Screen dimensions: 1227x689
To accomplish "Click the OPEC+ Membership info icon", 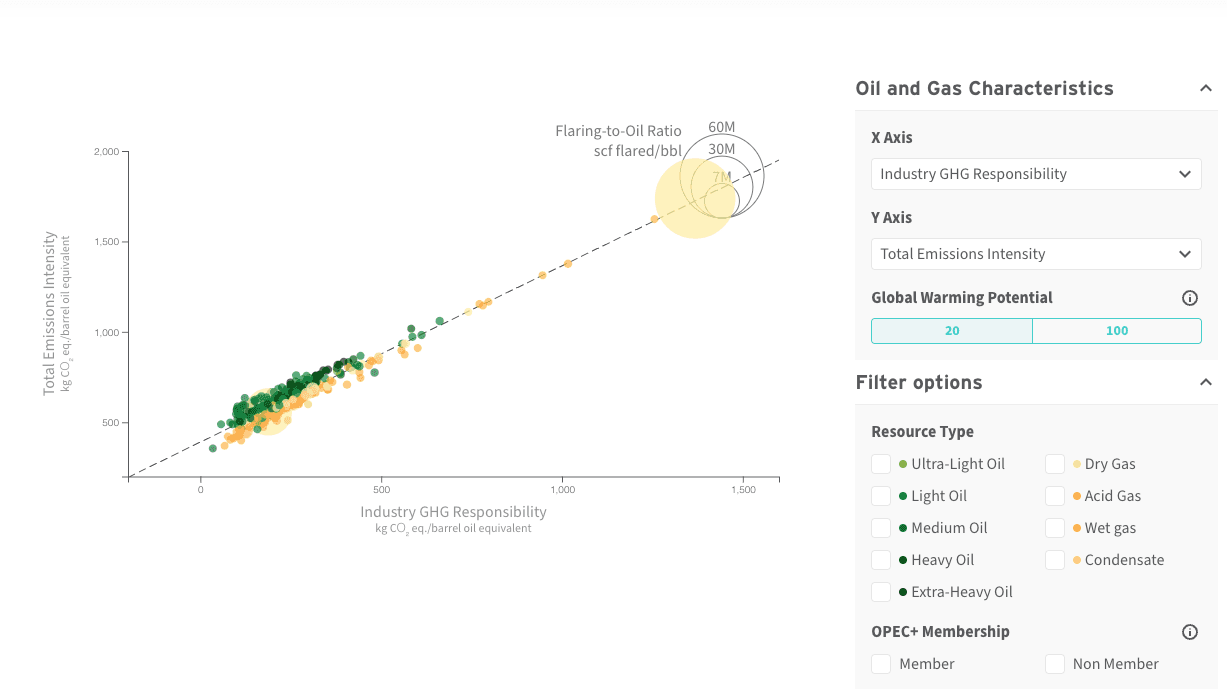I will tap(1190, 632).
